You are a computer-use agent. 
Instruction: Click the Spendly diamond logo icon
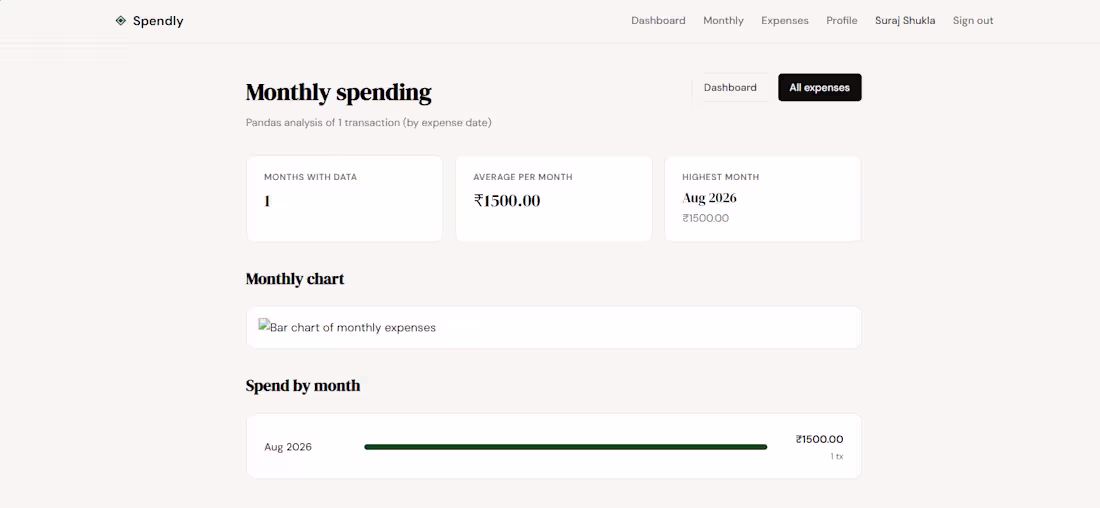pos(121,21)
